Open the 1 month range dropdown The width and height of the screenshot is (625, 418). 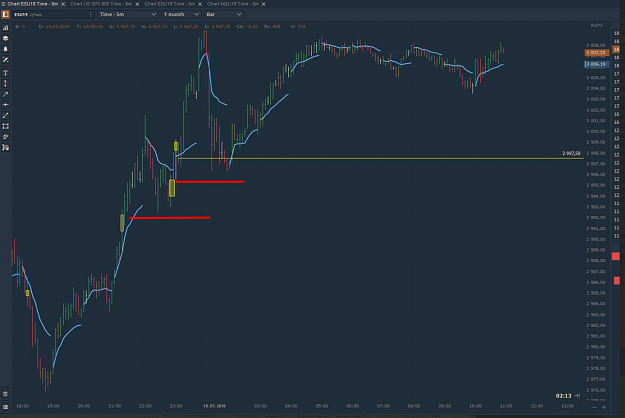pyautogui.click(x=181, y=14)
